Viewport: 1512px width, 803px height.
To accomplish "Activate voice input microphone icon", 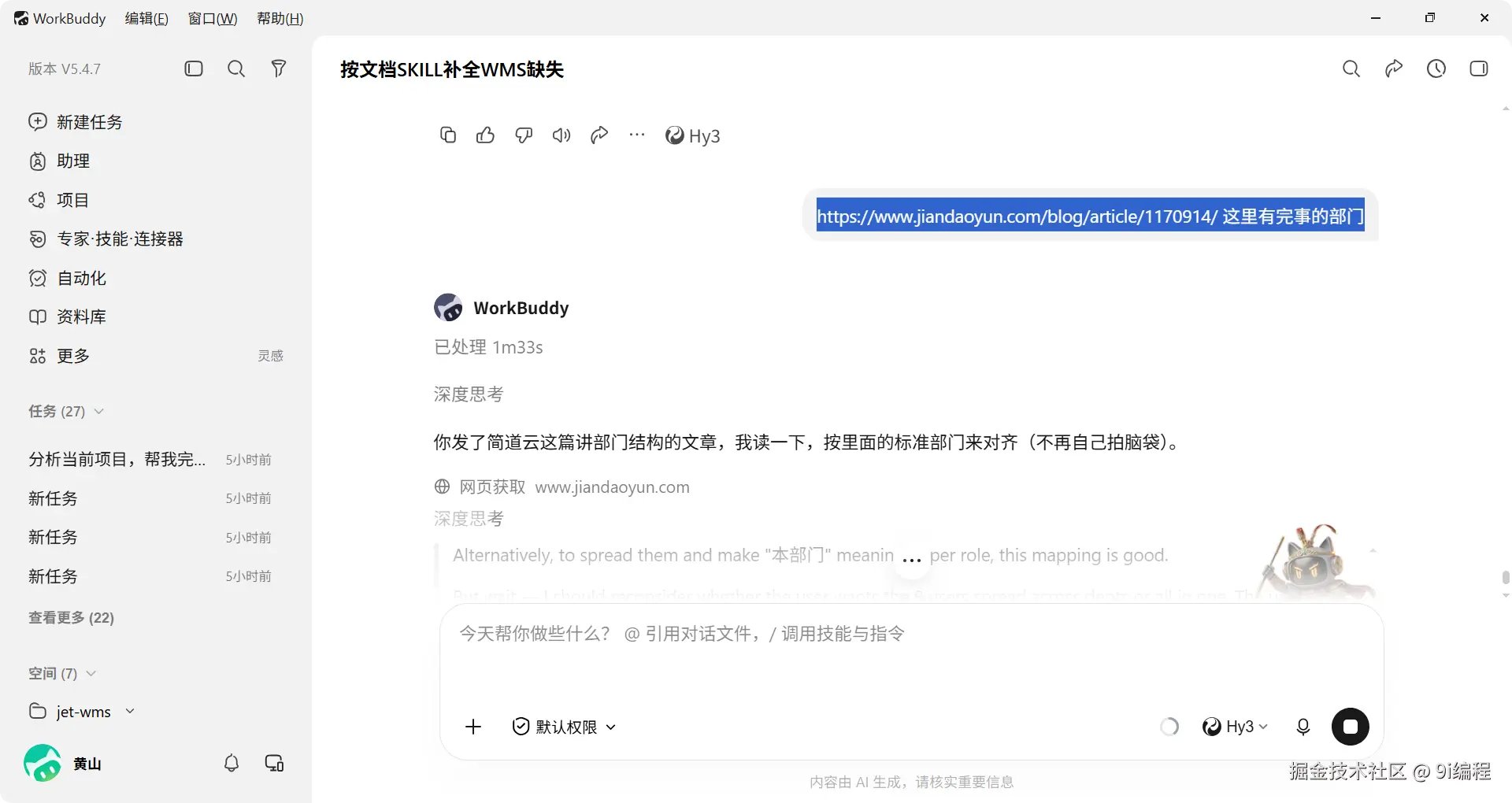I will 1303,727.
